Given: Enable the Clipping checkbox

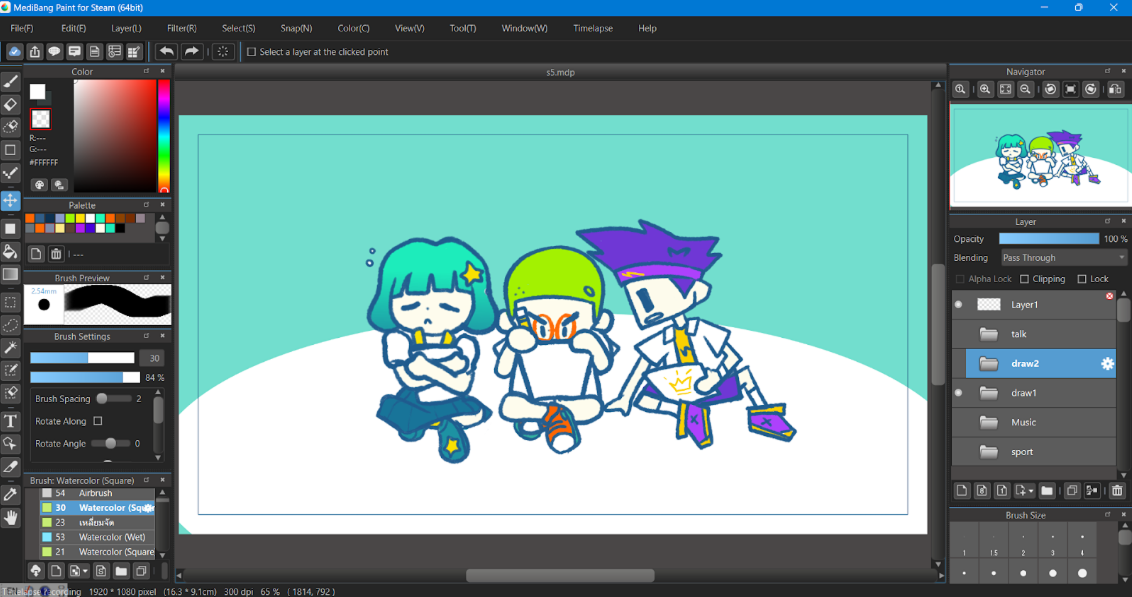Looking at the screenshot, I should 1025,279.
